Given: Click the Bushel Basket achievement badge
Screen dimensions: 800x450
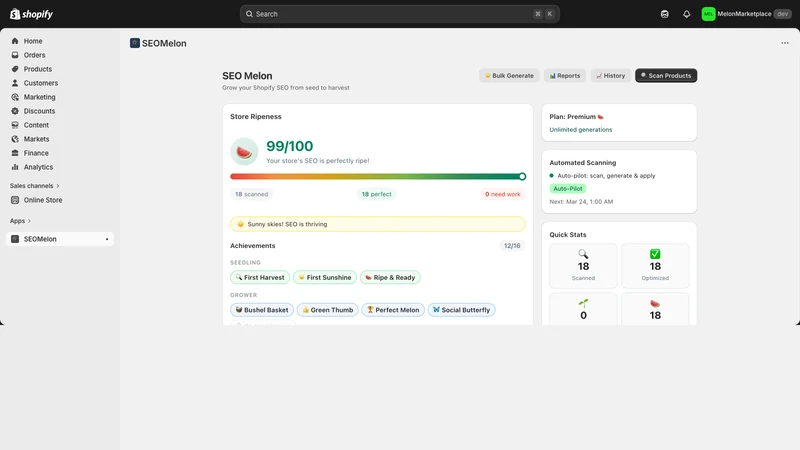Looking at the screenshot, I should (x=262, y=310).
